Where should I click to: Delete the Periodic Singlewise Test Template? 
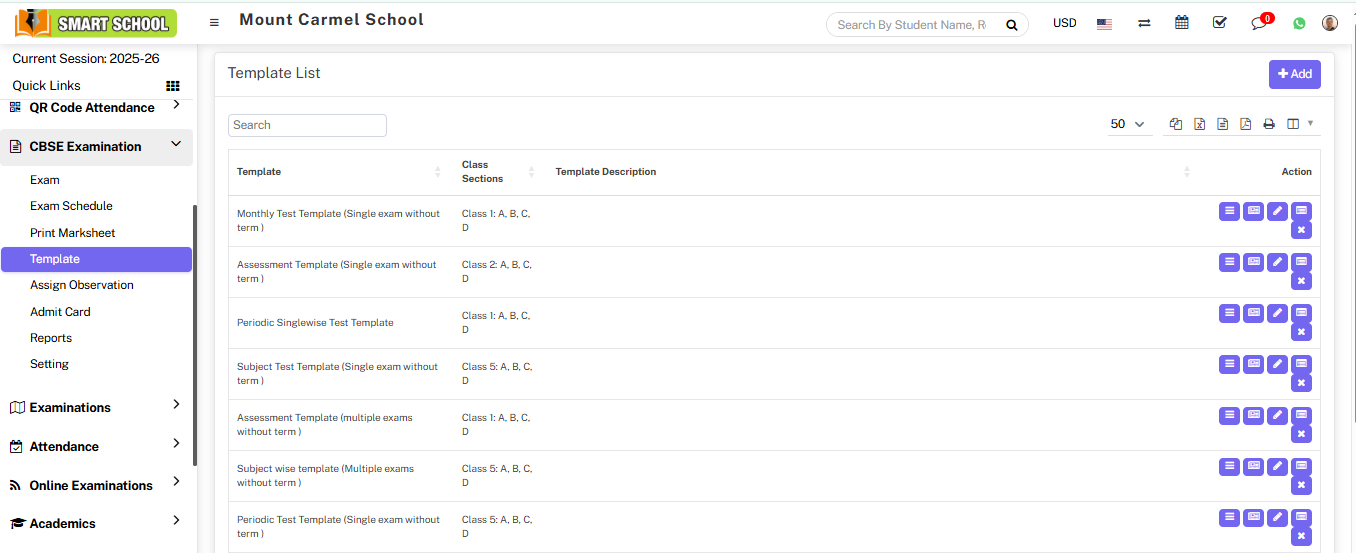click(x=1301, y=332)
